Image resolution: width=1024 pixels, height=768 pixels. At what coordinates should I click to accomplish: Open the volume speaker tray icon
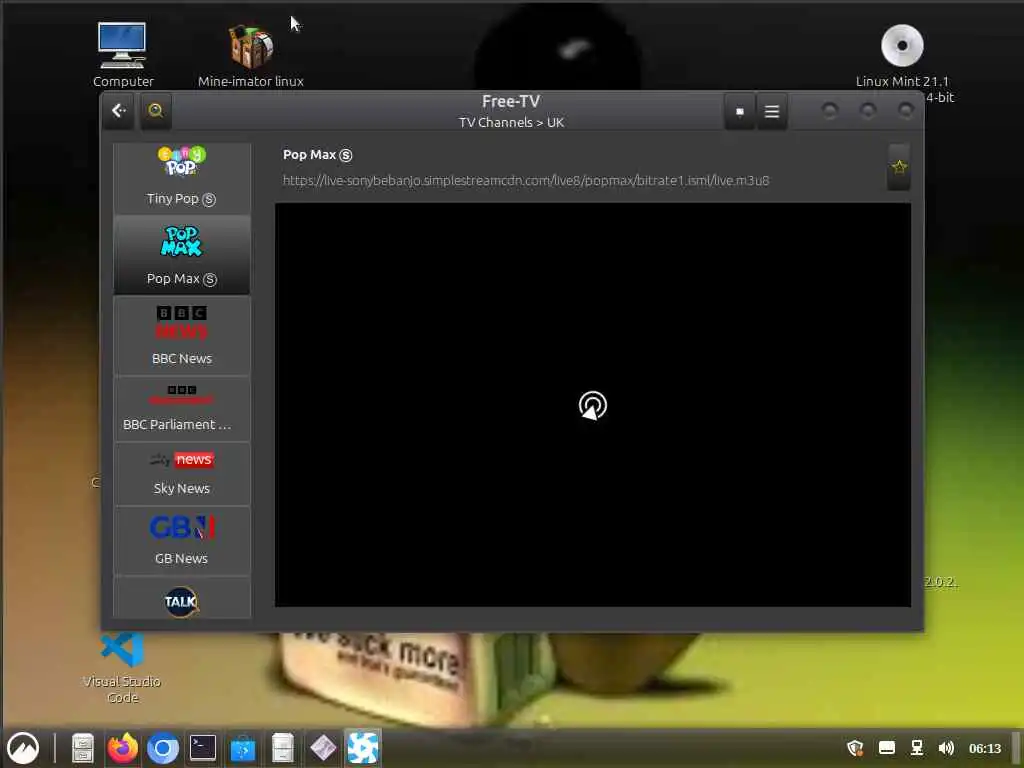[946, 748]
